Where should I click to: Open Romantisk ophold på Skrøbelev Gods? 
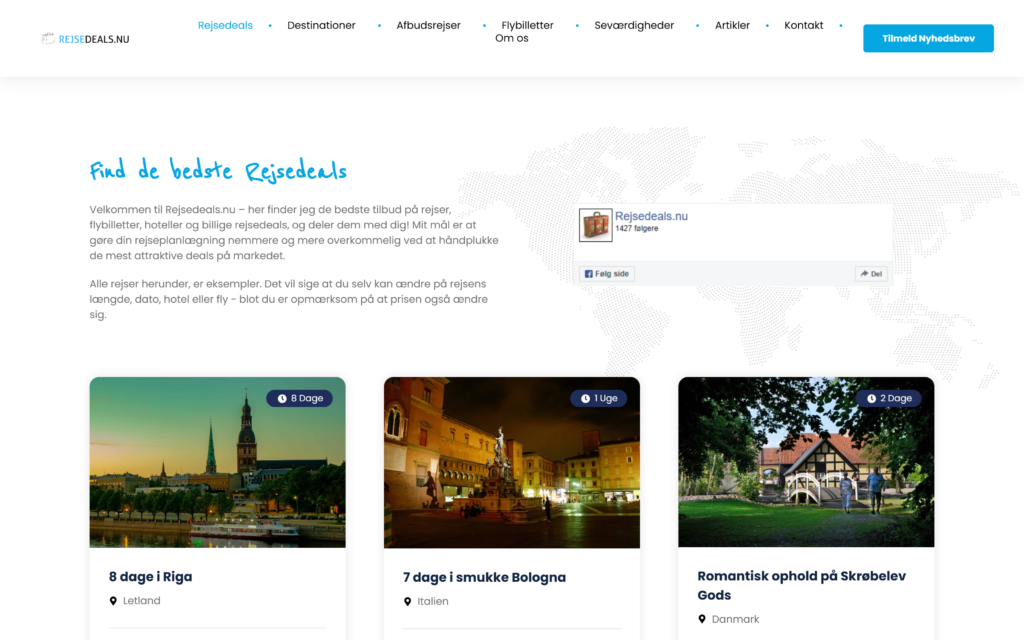[801, 585]
